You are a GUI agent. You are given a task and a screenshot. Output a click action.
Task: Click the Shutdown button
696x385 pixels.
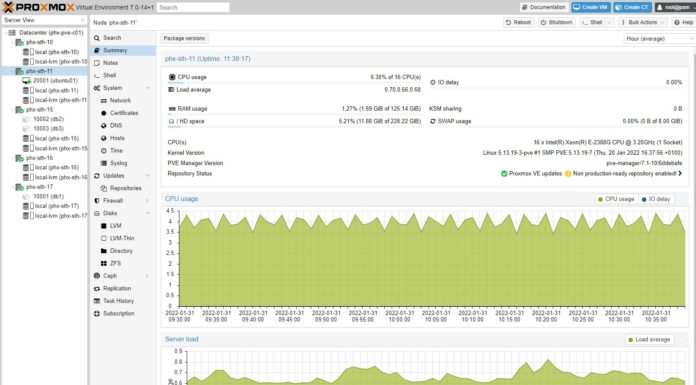(x=556, y=22)
